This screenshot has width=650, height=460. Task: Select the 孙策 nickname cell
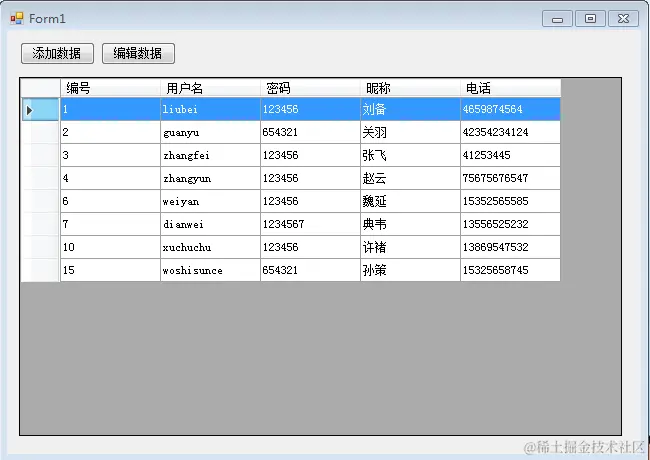click(410, 271)
